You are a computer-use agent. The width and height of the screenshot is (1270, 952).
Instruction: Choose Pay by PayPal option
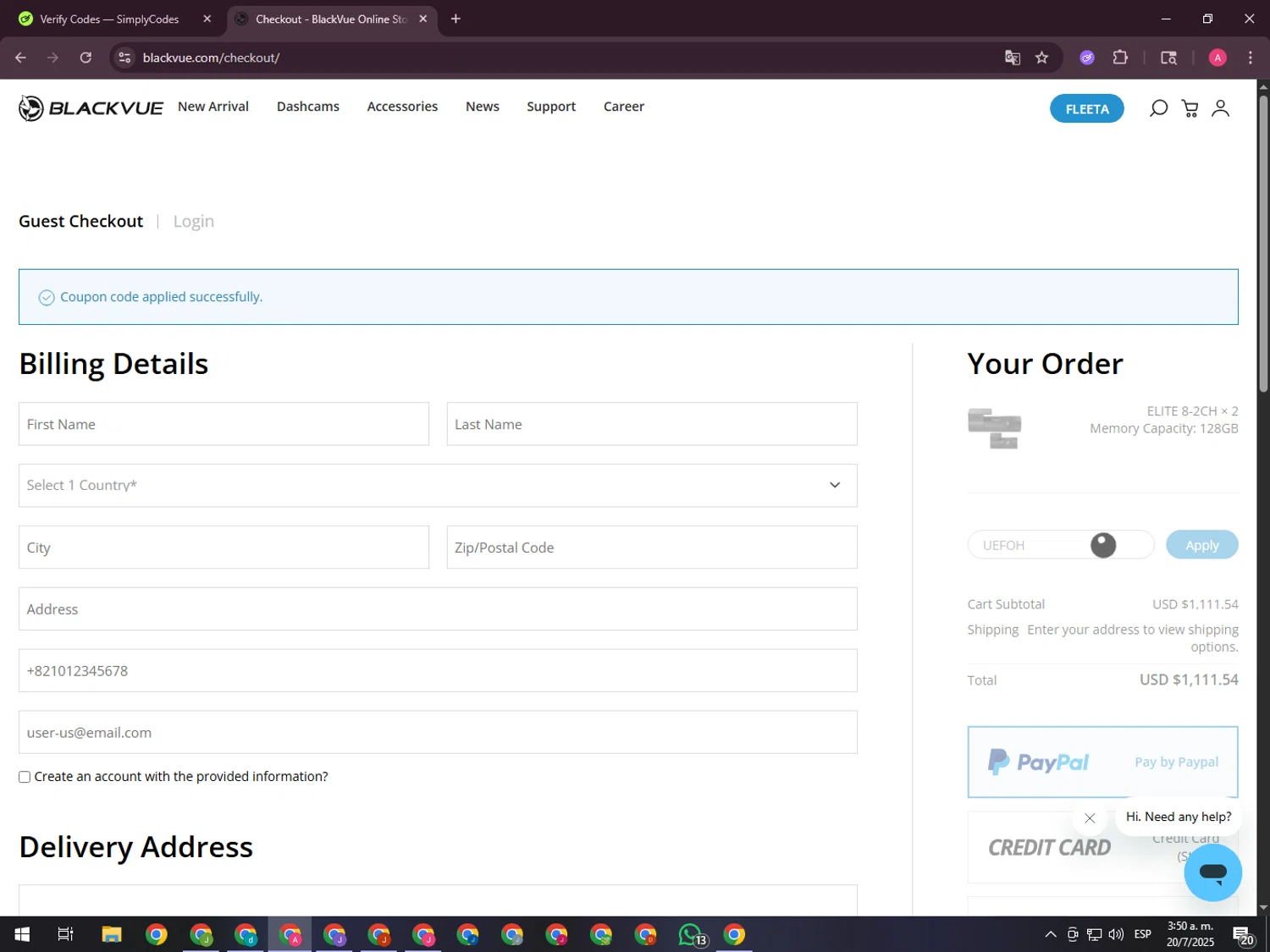coord(1102,762)
